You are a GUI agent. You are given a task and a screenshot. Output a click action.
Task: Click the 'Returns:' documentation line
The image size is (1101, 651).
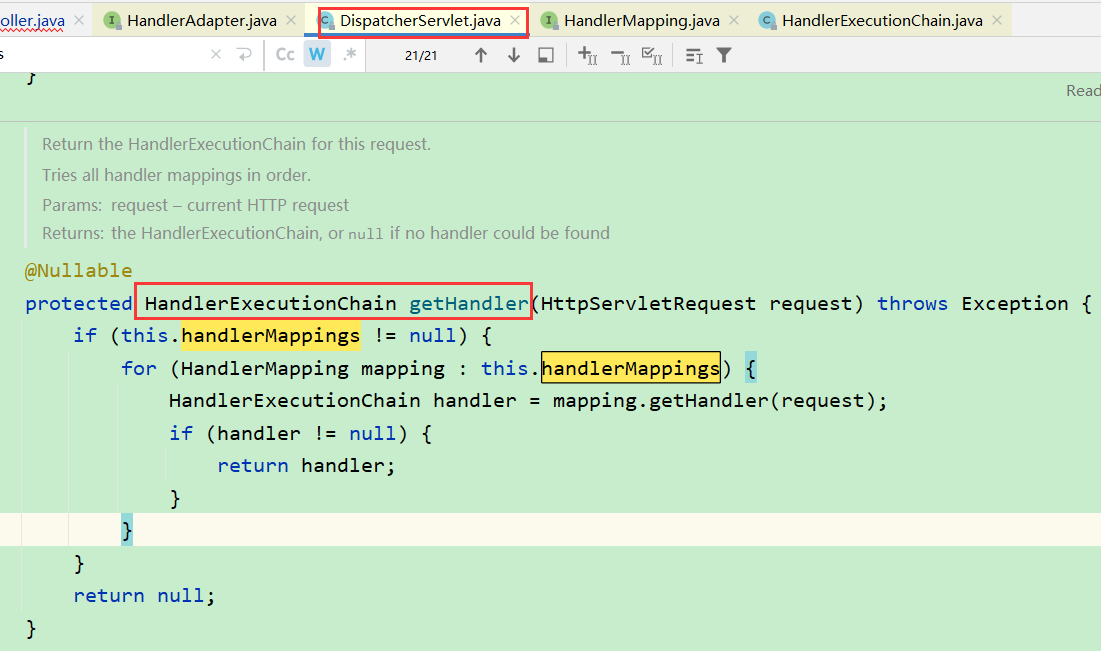point(326,233)
